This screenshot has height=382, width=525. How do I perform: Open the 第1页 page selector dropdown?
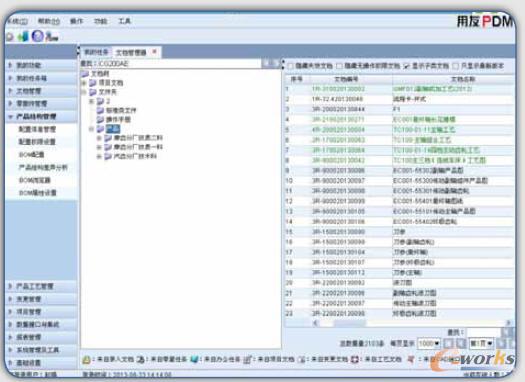click(481, 343)
